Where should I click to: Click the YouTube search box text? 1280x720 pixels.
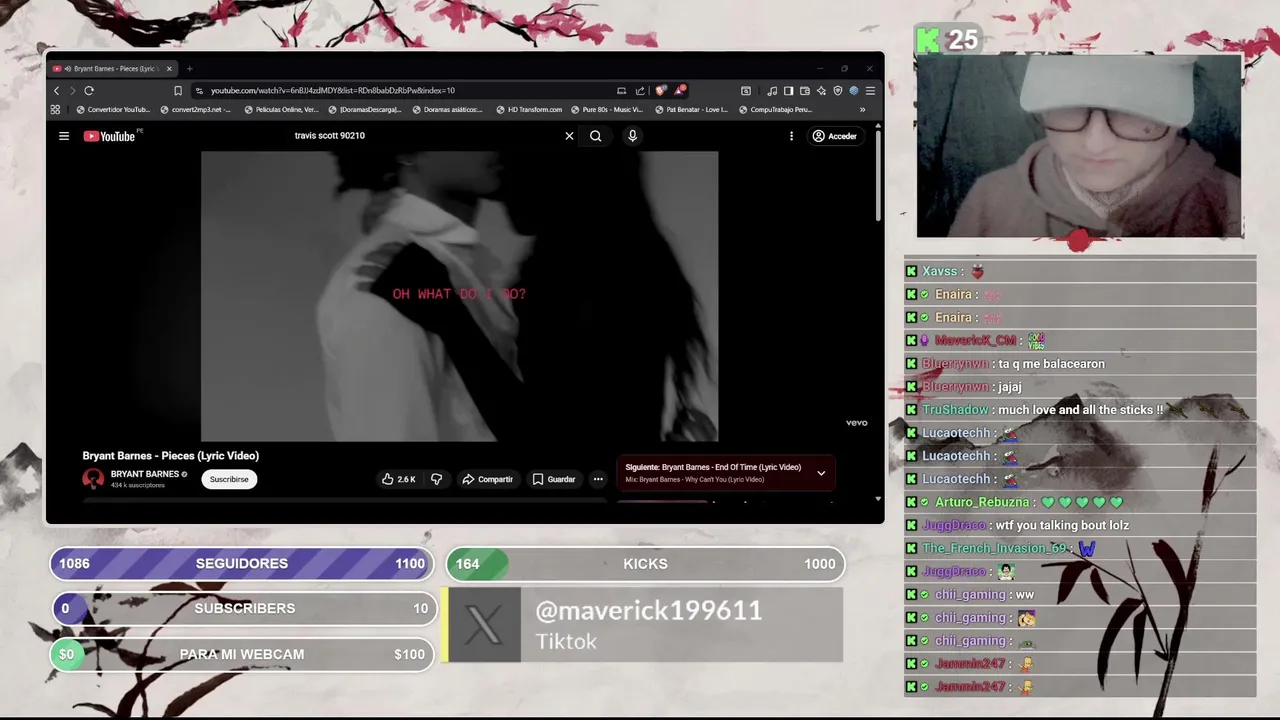point(330,136)
